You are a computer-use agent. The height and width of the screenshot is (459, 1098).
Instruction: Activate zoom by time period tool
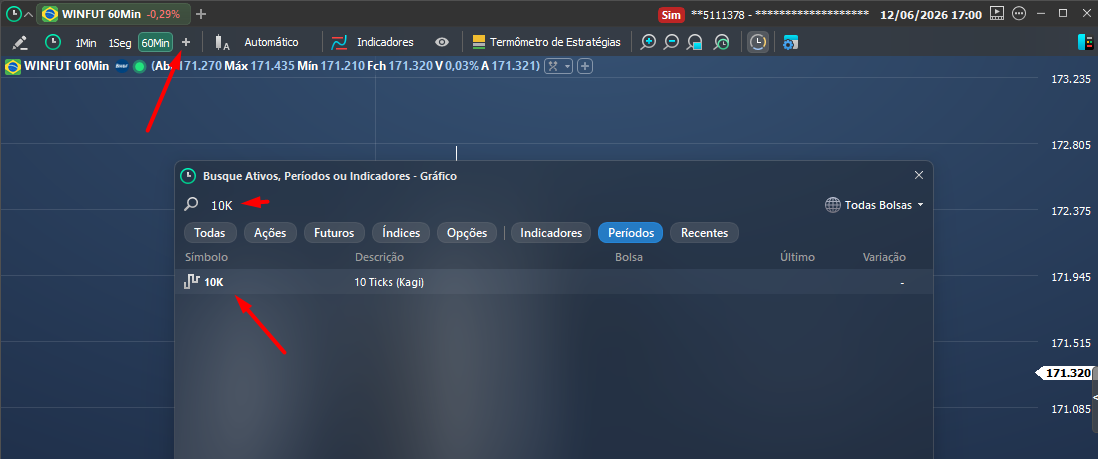pos(721,42)
